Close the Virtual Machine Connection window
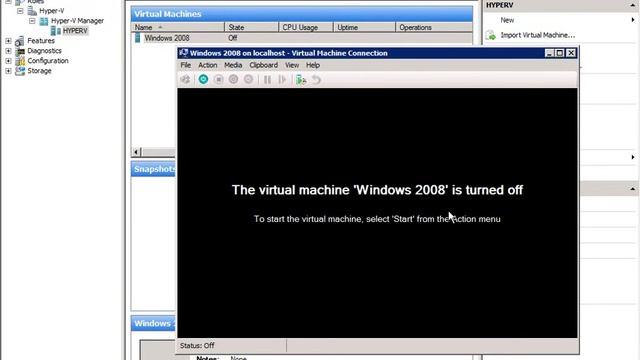This screenshot has height=360, width=640. [x=571, y=53]
